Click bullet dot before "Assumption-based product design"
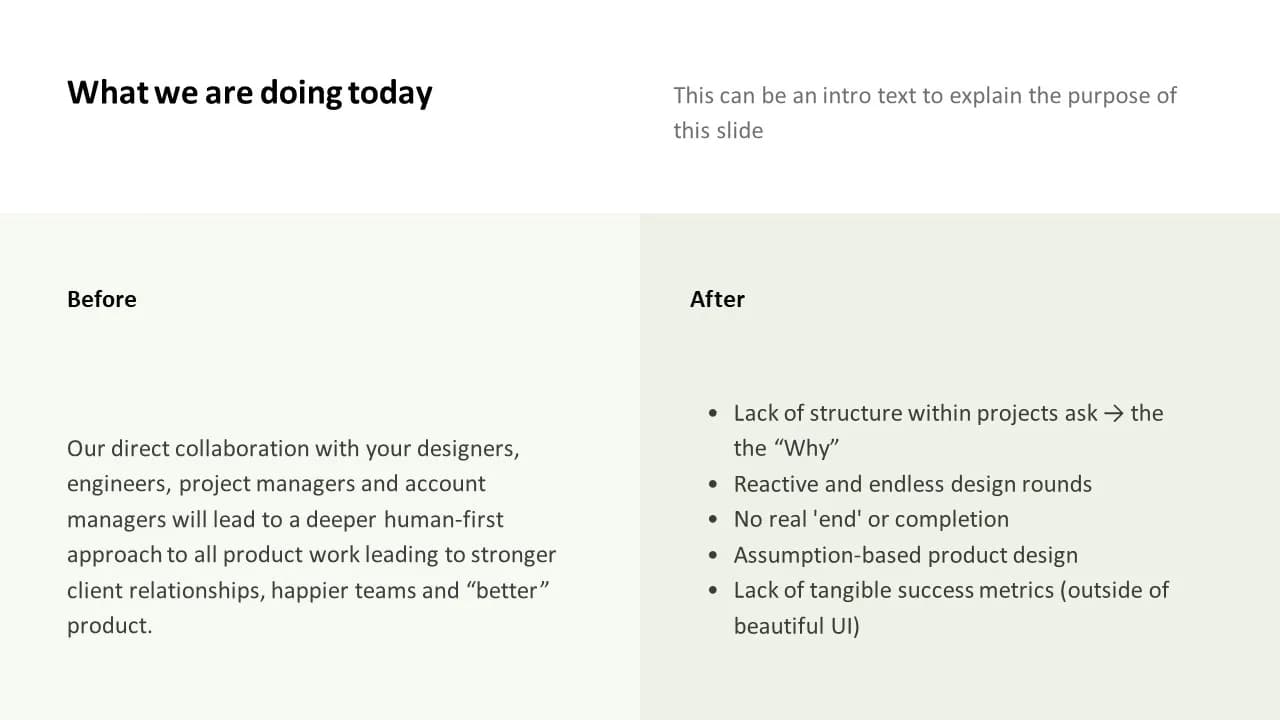Viewport: 1280px width, 720px height. tap(713, 555)
